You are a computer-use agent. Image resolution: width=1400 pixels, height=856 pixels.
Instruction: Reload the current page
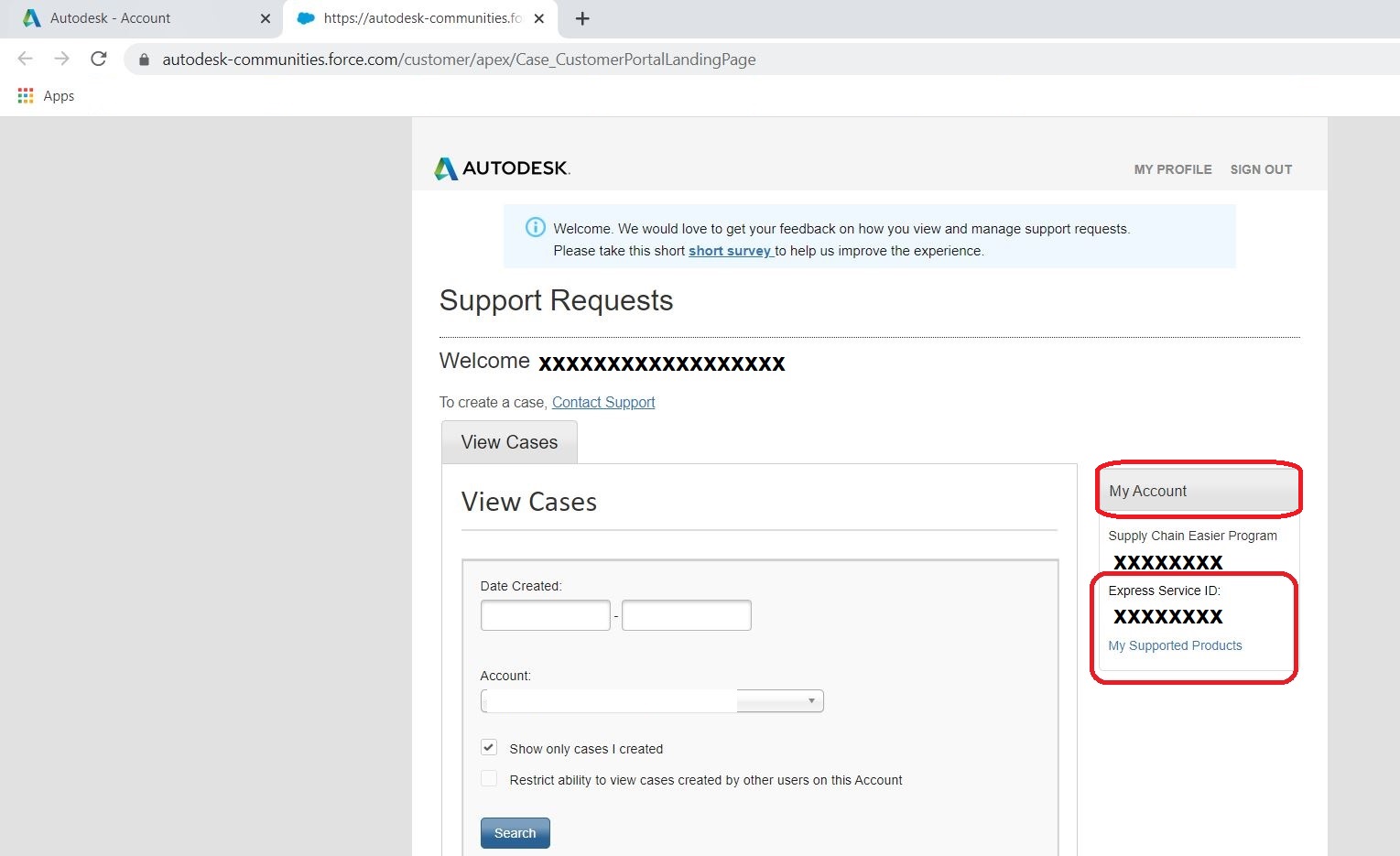point(98,58)
